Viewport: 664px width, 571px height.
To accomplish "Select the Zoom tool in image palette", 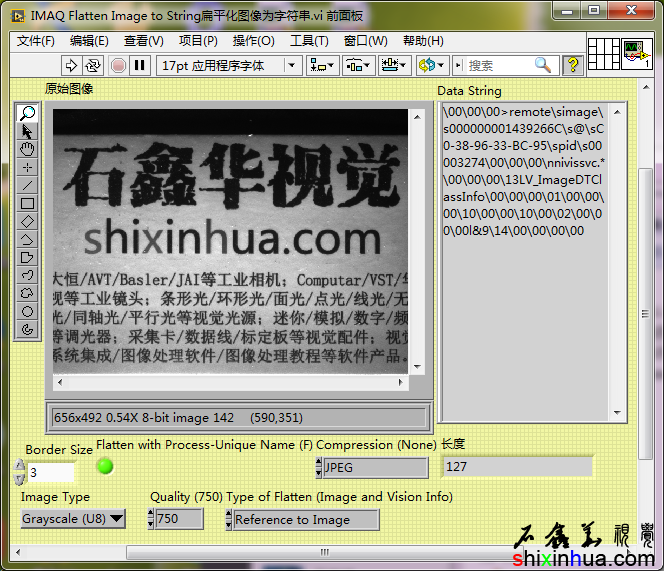I will (28, 113).
